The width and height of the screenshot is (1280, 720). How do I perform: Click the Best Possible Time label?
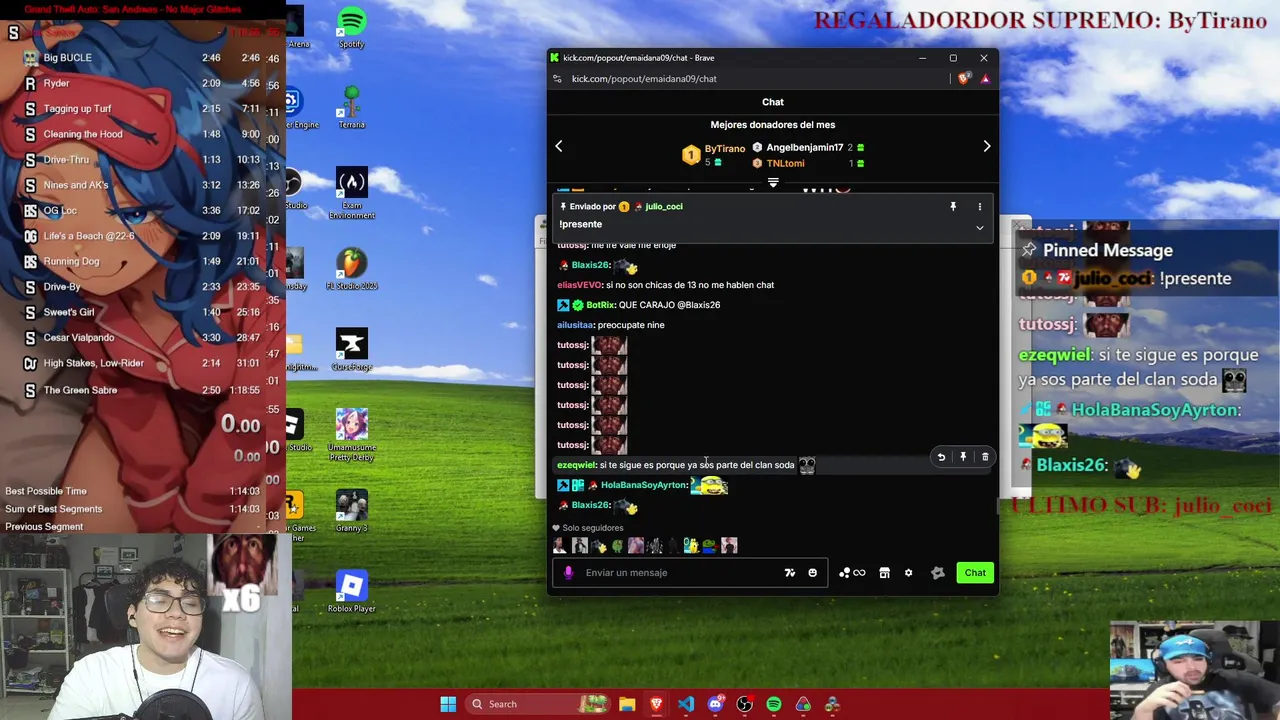coord(46,491)
